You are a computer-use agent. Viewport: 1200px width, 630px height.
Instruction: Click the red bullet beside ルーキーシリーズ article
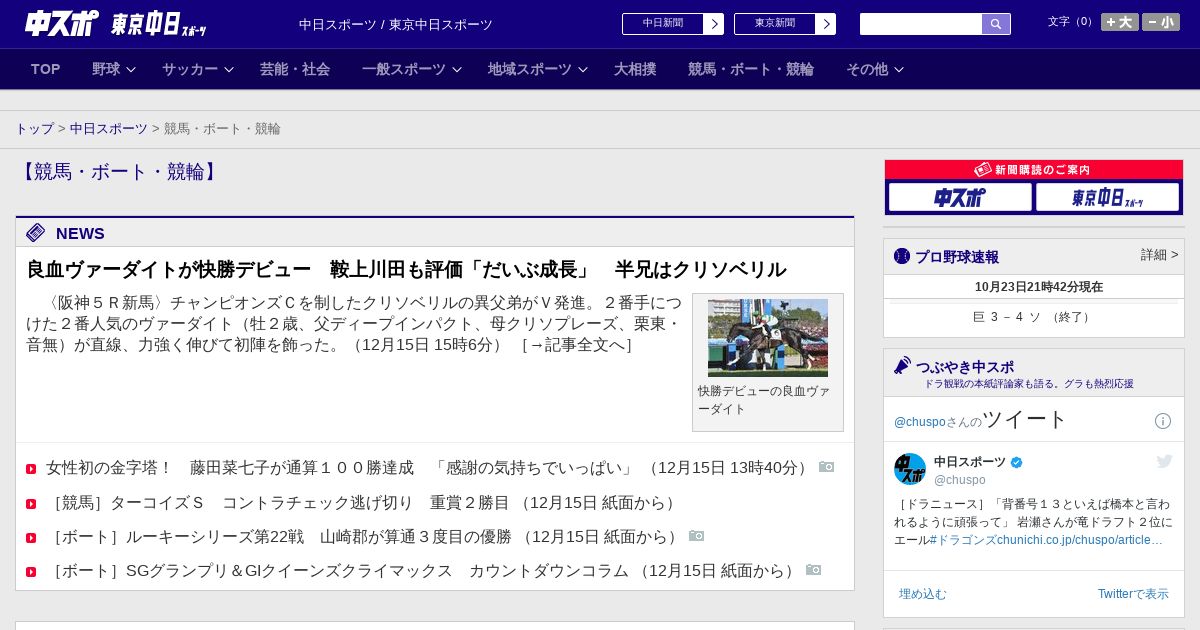[x=31, y=538]
